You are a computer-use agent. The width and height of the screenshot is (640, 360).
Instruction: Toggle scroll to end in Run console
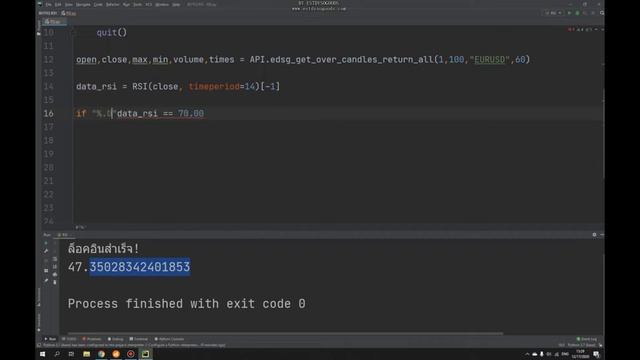tap(55, 267)
